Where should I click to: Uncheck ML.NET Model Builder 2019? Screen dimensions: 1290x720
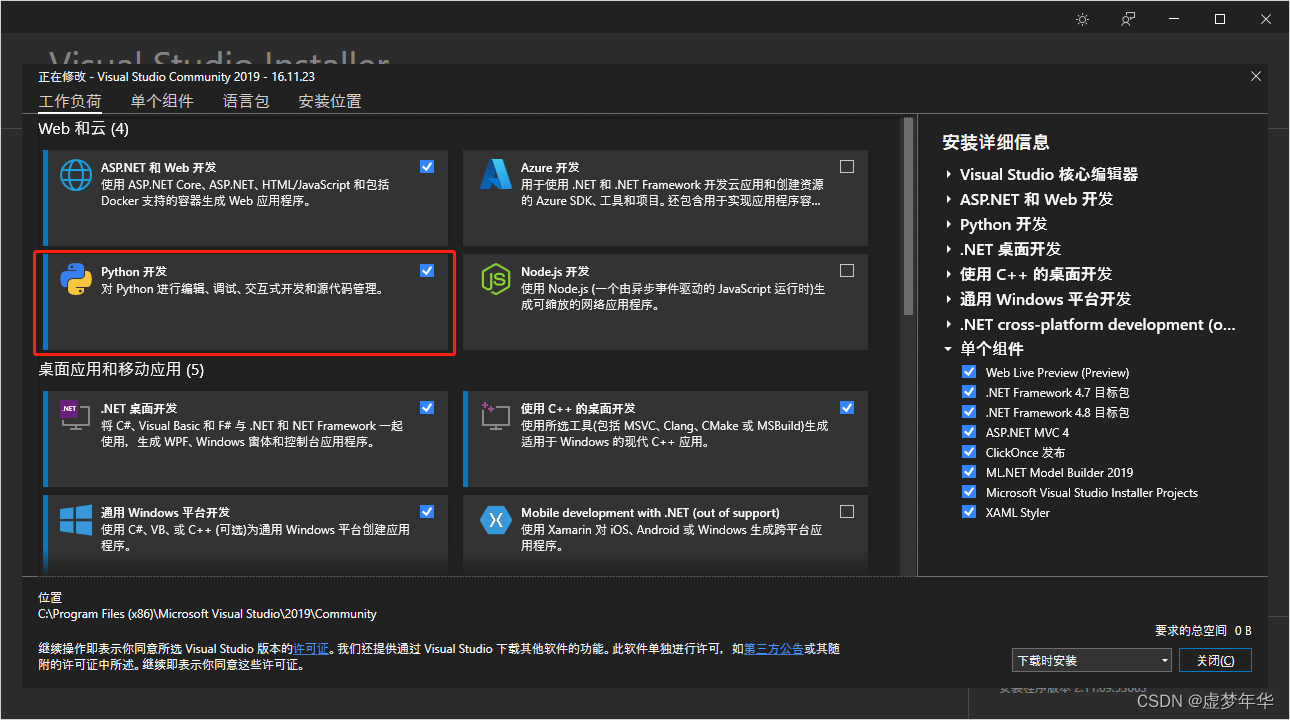point(968,472)
